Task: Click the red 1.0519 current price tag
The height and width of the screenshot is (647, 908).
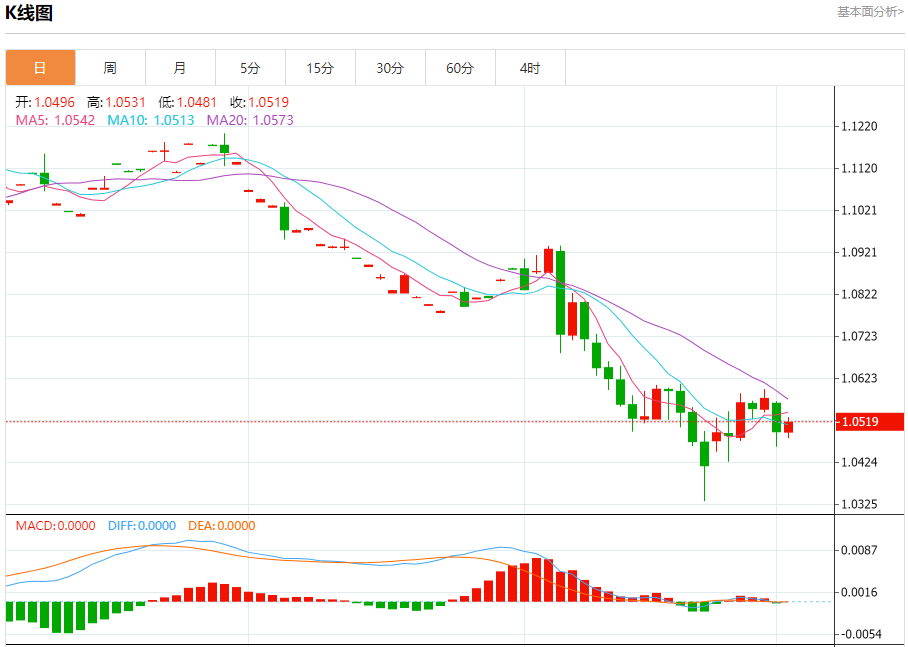Action: tap(870, 421)
